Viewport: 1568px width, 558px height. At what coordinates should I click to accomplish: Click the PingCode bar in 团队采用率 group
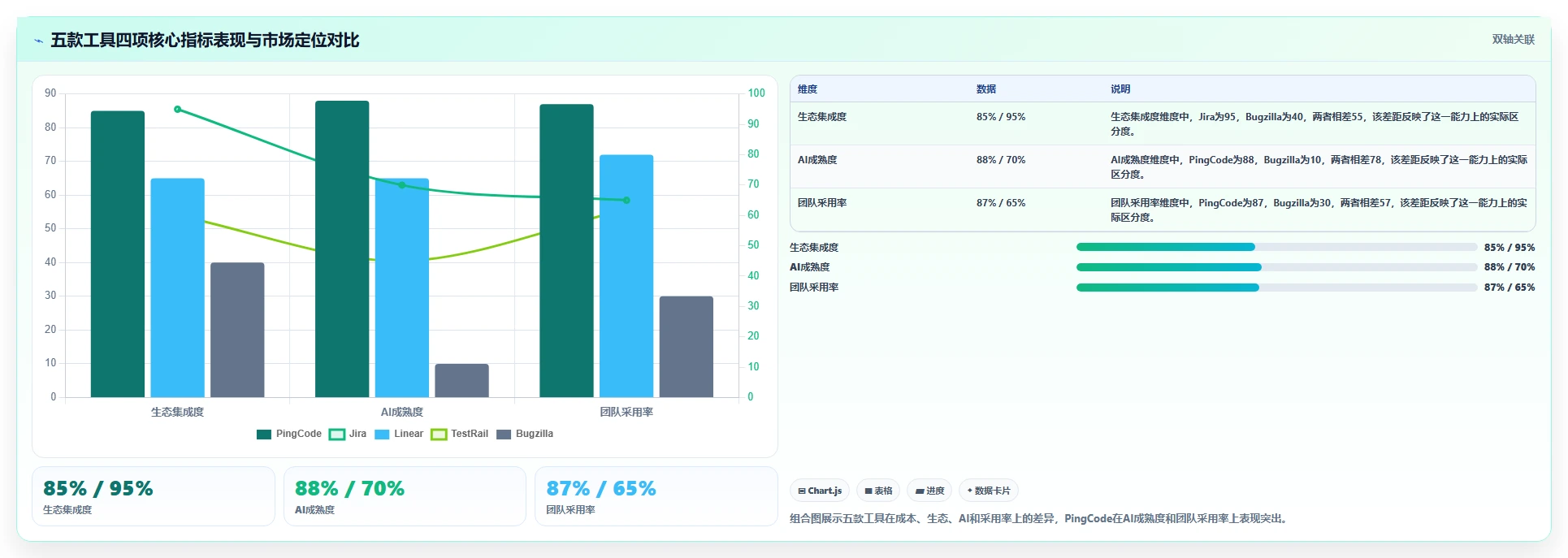point(566,251)
